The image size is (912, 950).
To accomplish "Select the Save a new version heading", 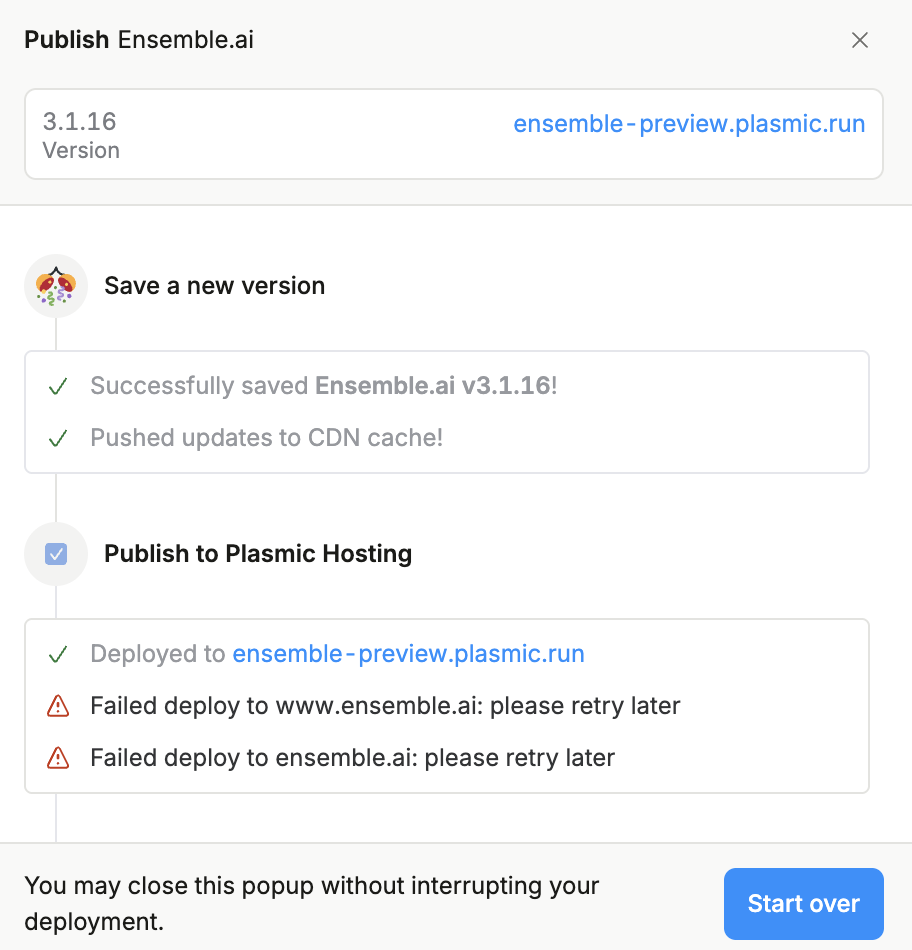I will [214, 286].
